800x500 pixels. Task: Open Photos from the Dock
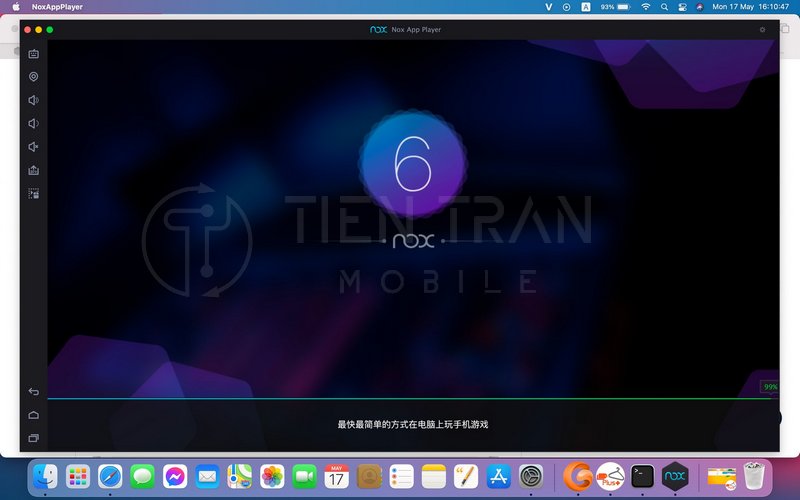click(x=272, y=477)
